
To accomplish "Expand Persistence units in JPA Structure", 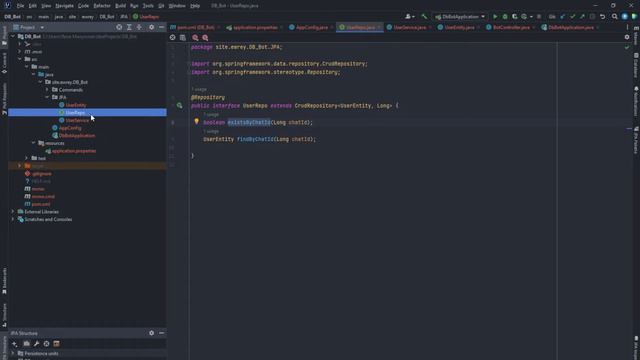I will pos(13,353).
